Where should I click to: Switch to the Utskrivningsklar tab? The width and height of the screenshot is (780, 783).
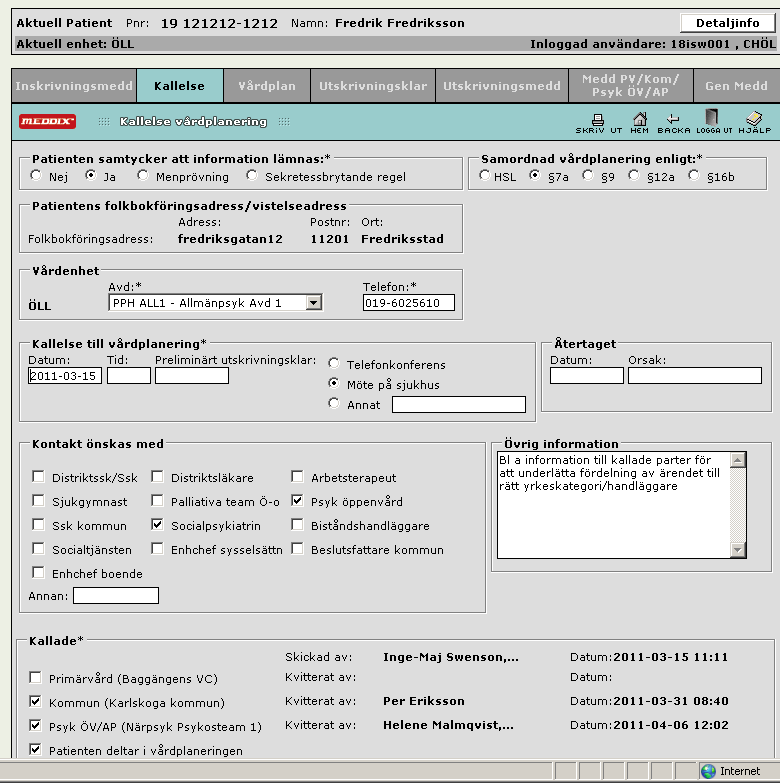pyautogui.click(x=373, y=86)
